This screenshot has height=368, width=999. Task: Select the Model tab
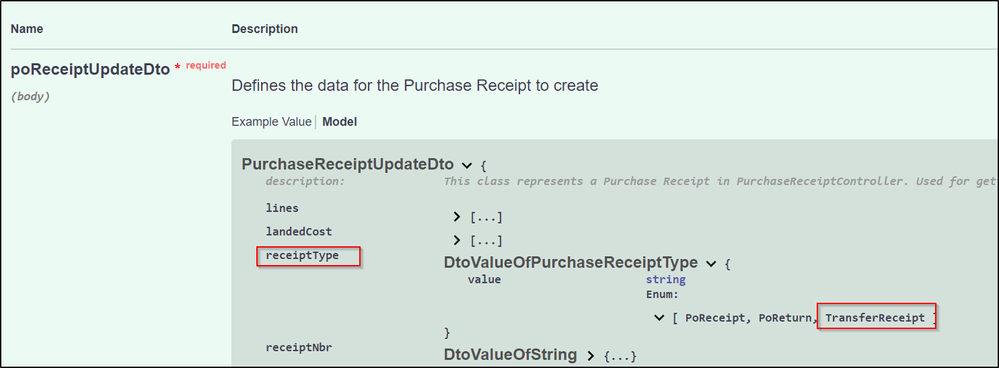coord(340,122)
